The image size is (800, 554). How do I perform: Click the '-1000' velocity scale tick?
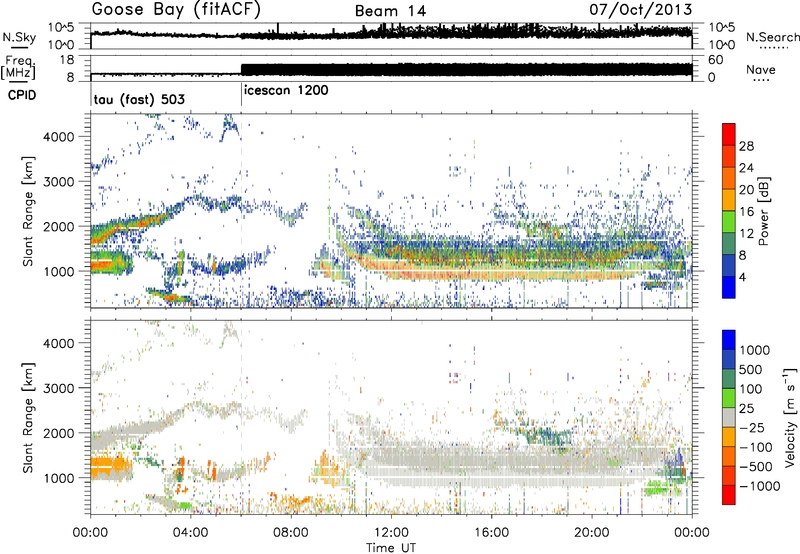[x=760, y=486]
